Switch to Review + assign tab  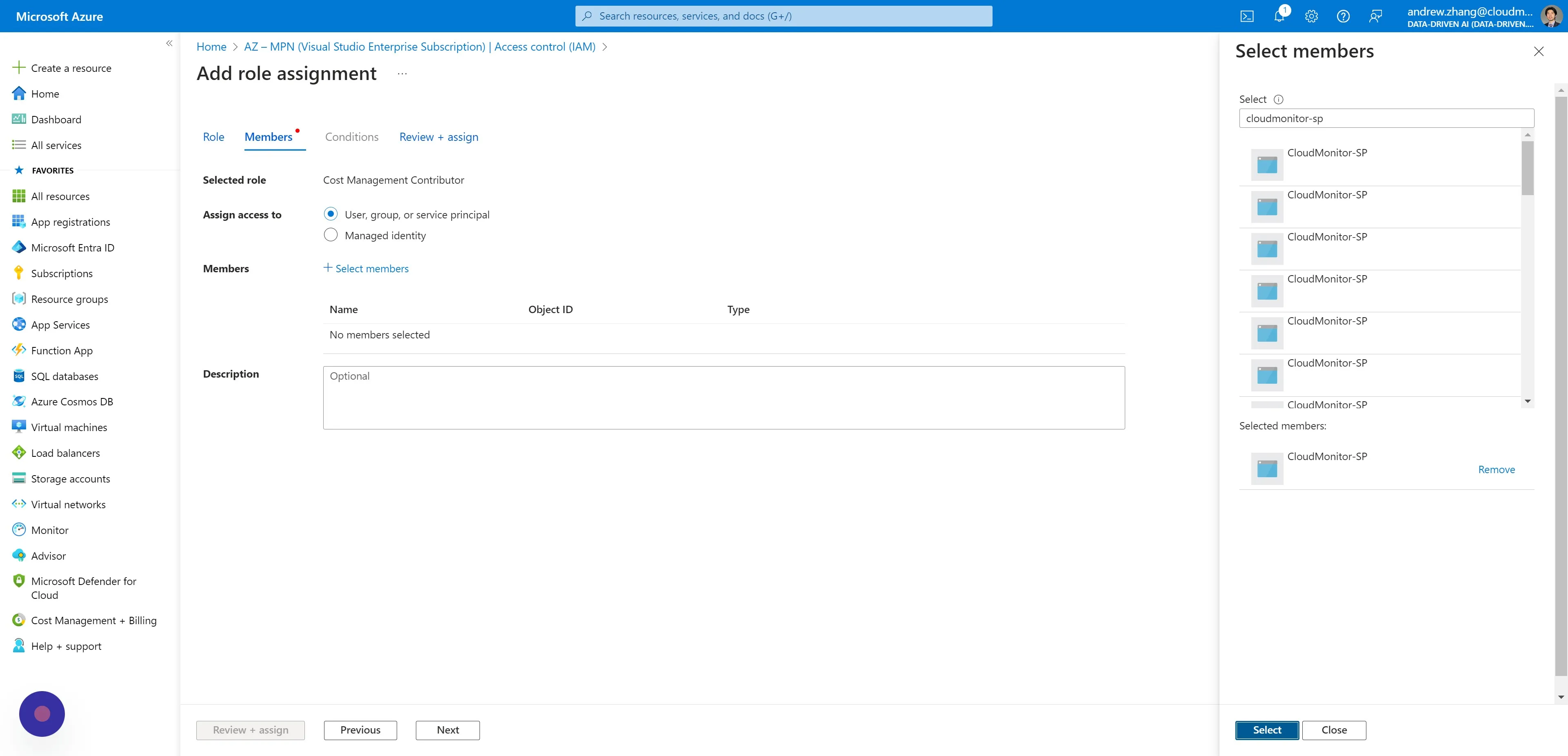coord(439,137)
